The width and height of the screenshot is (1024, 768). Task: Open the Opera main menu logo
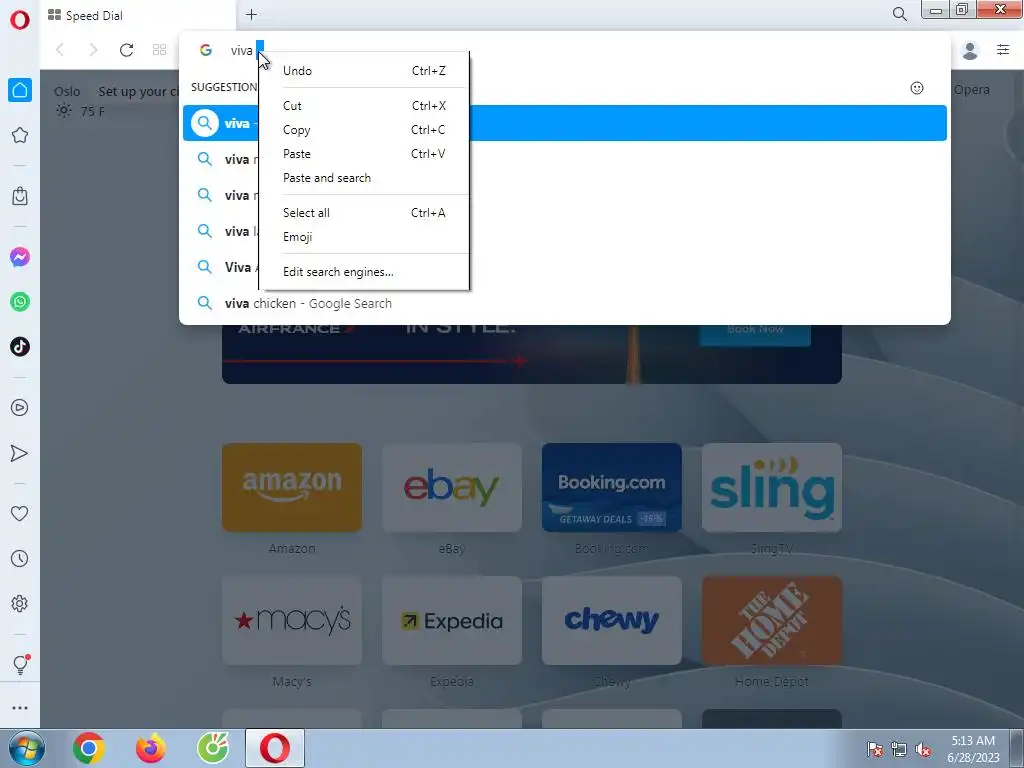point(20,20)
